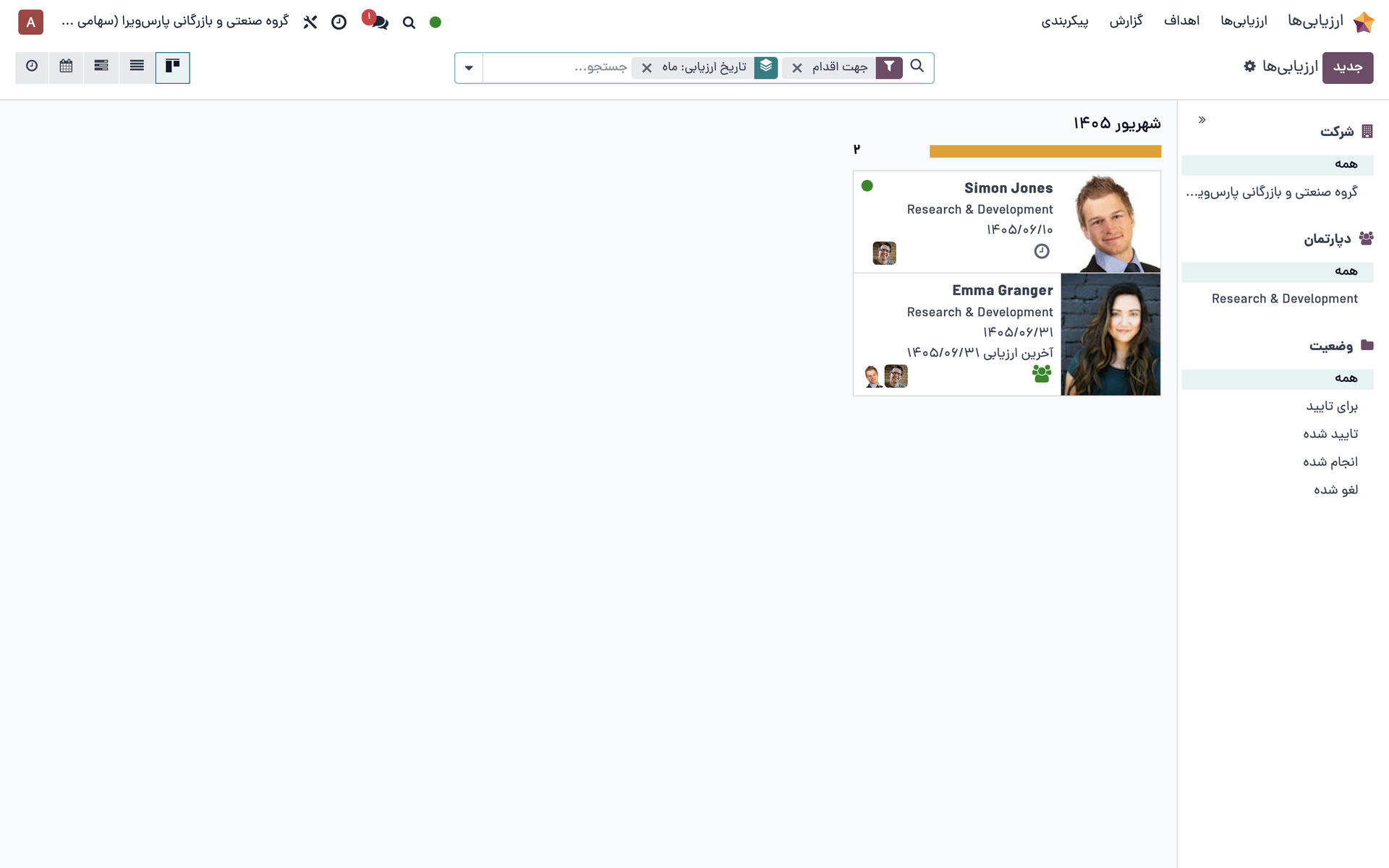Click the right manager avatar on Emma Granger card
The image size is (1389, 868).
click(x=896, y=376)
